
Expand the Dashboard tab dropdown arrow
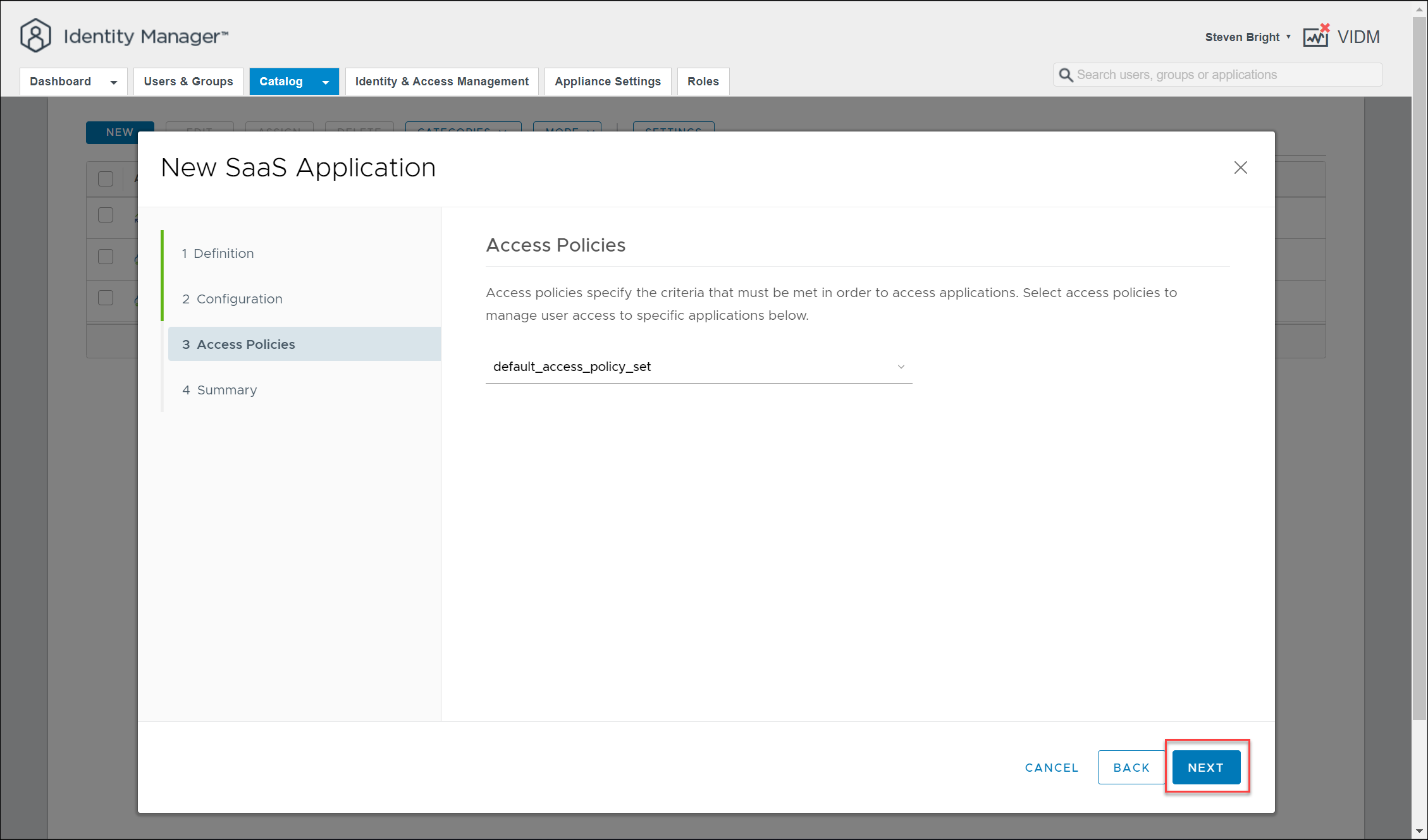pyautogui.click(x=114, y=82)
